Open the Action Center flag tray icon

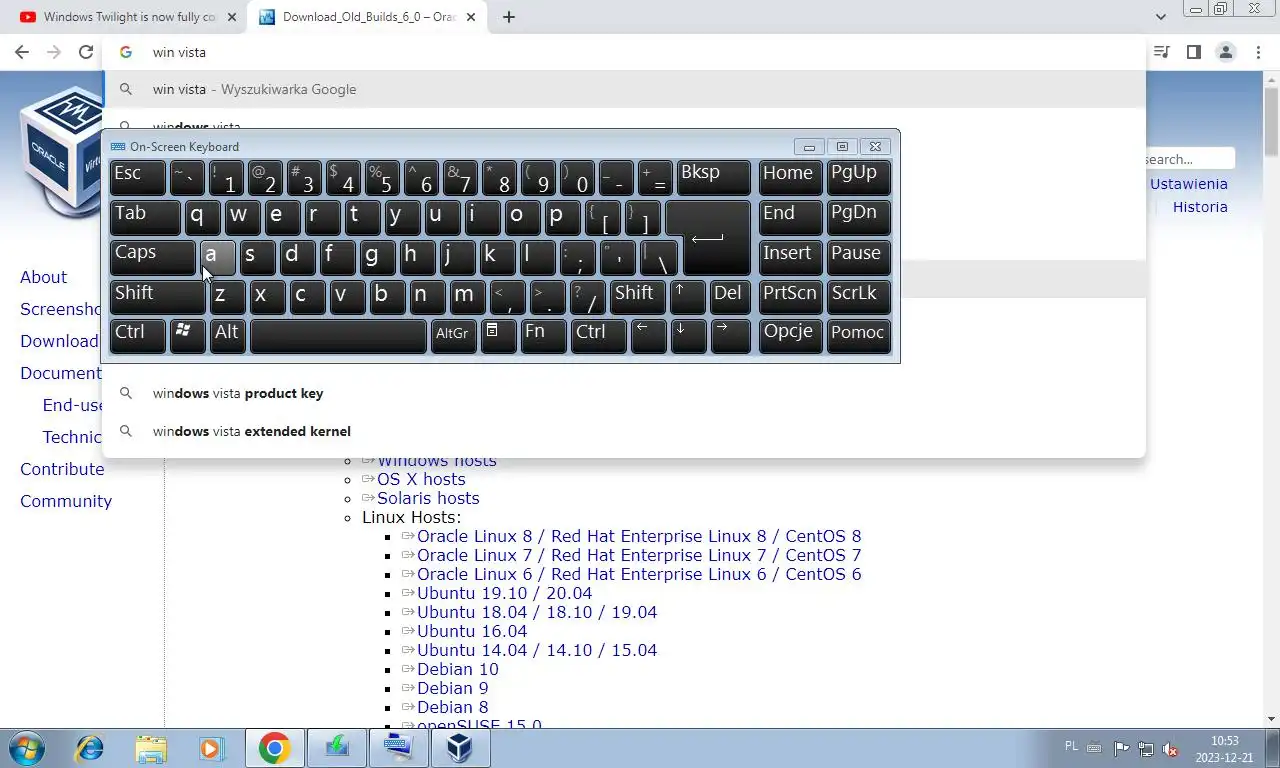coord(1121,748)
